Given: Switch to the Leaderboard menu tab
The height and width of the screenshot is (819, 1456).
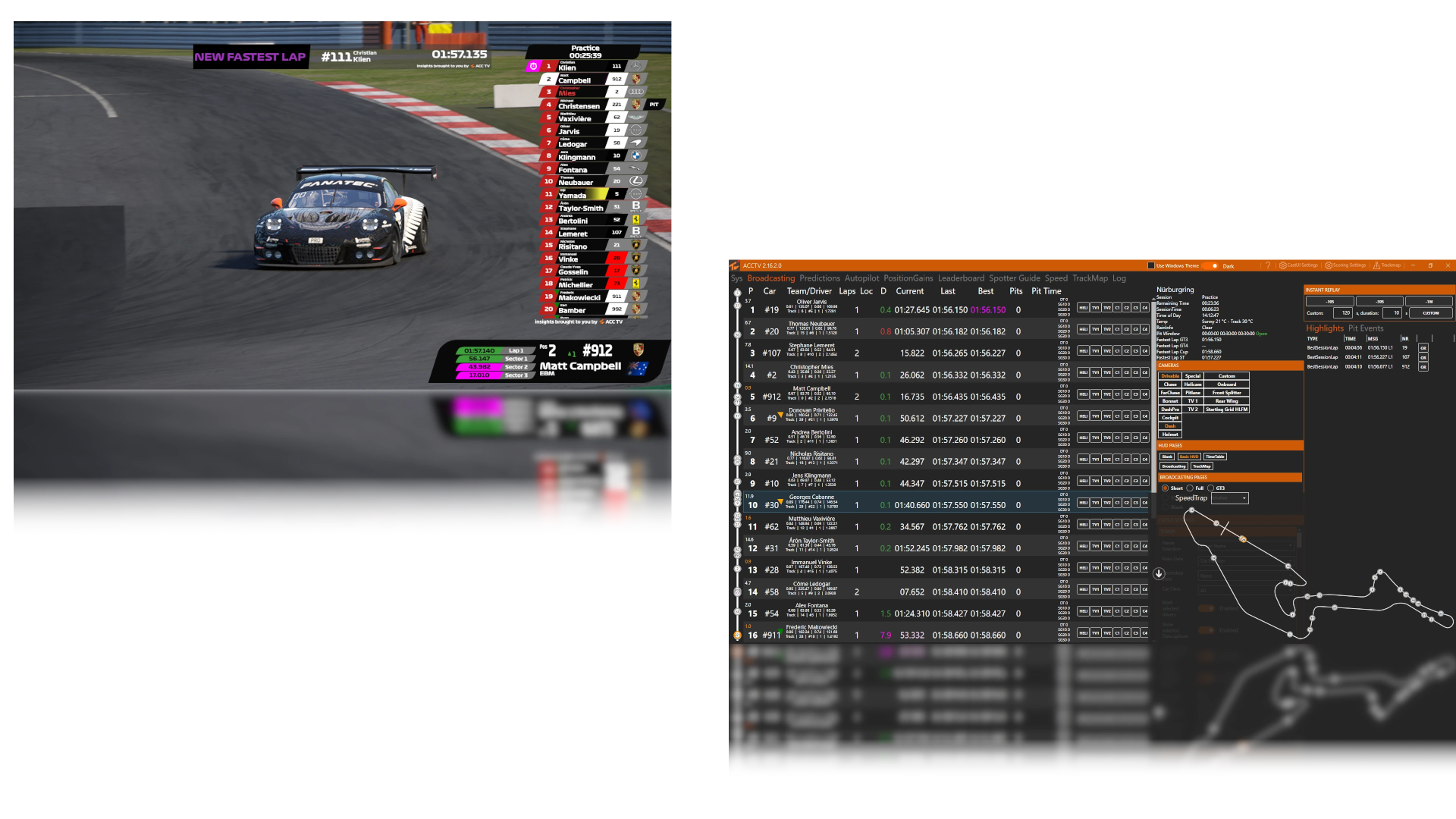Looking at the screenshot, I should click(961, 278).
